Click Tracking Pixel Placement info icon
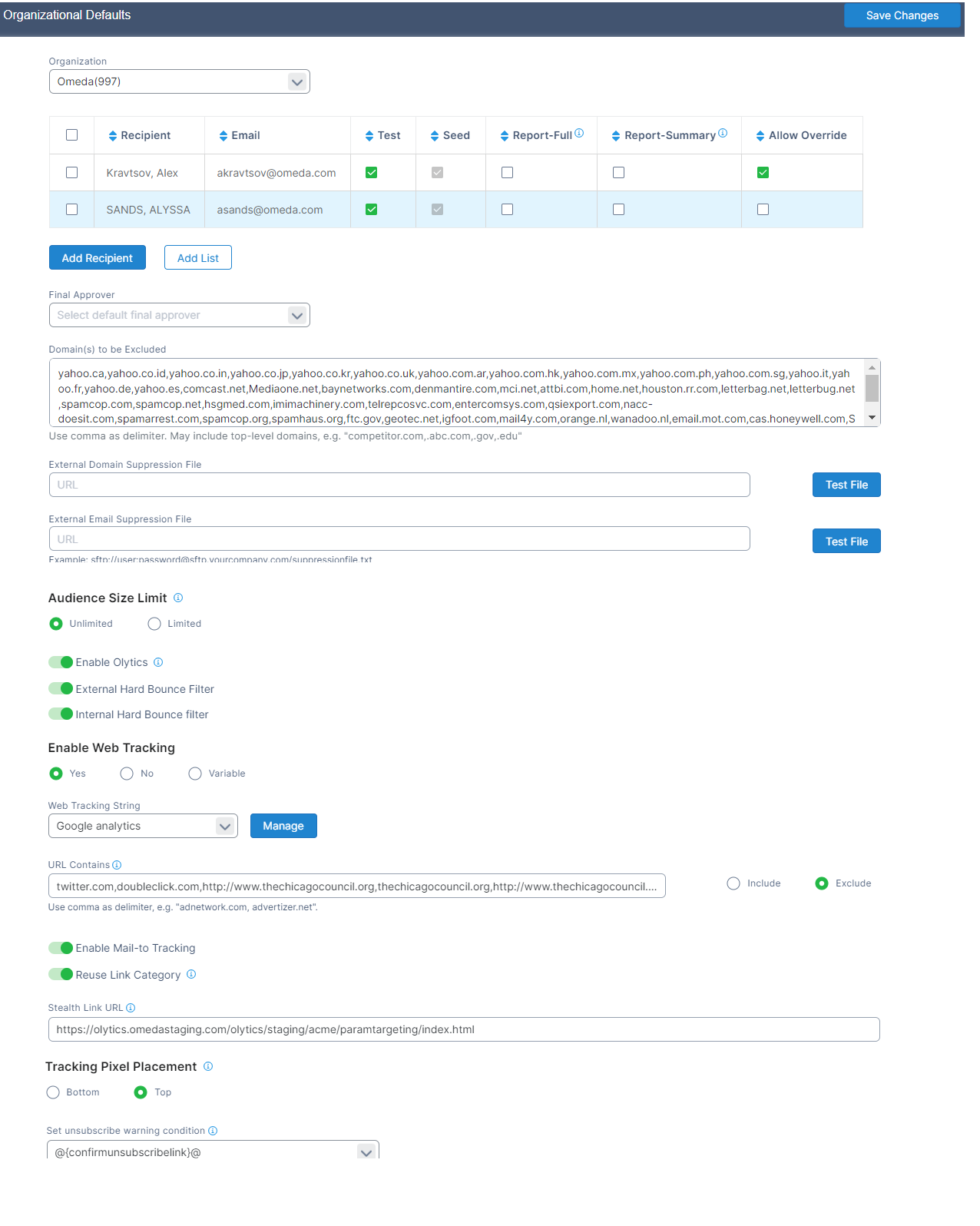The width and height of the screenshot is (980, 1226). (x=208, y=1066)
